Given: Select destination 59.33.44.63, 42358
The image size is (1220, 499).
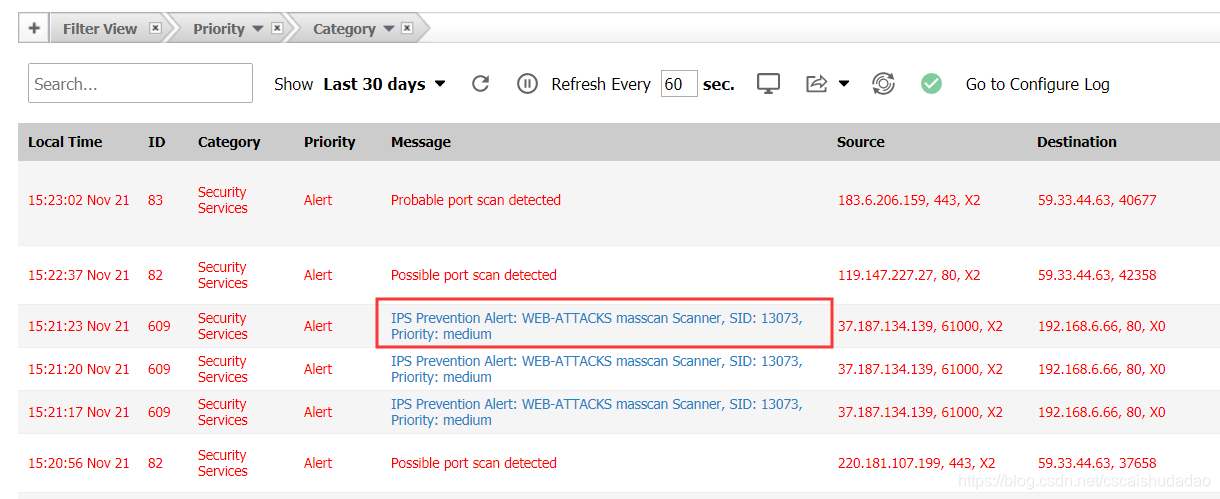Looking at the screenshot, I should (1097, 275).
